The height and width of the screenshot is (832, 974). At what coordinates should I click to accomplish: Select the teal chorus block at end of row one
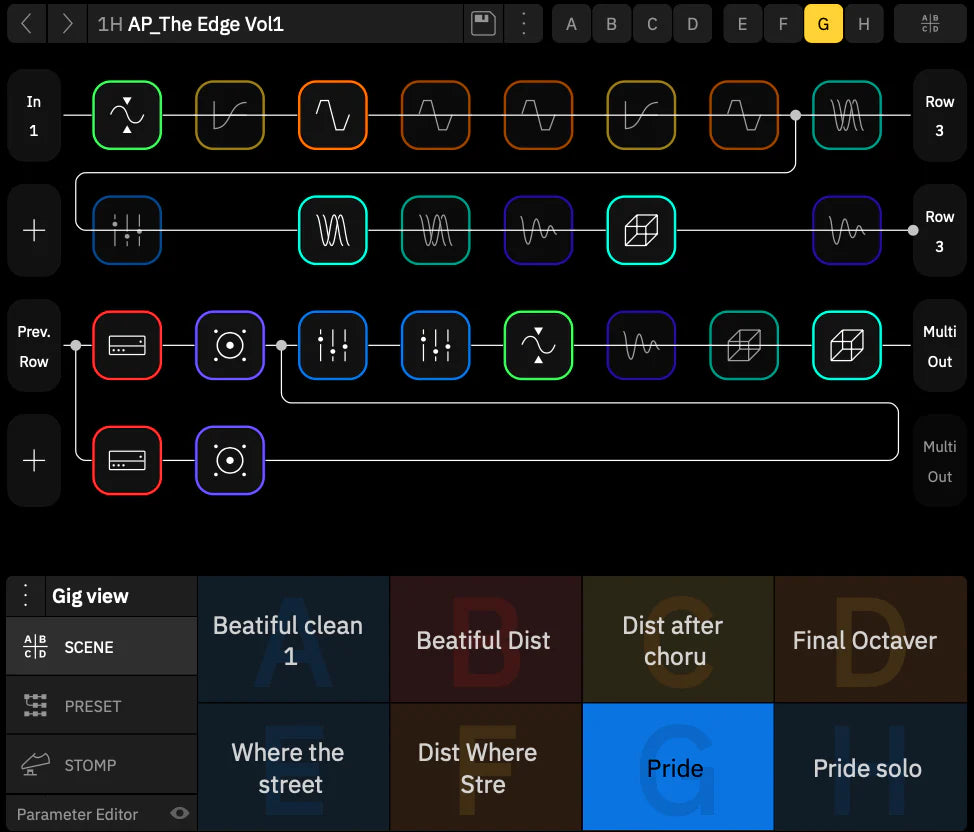tap(846, 115)
